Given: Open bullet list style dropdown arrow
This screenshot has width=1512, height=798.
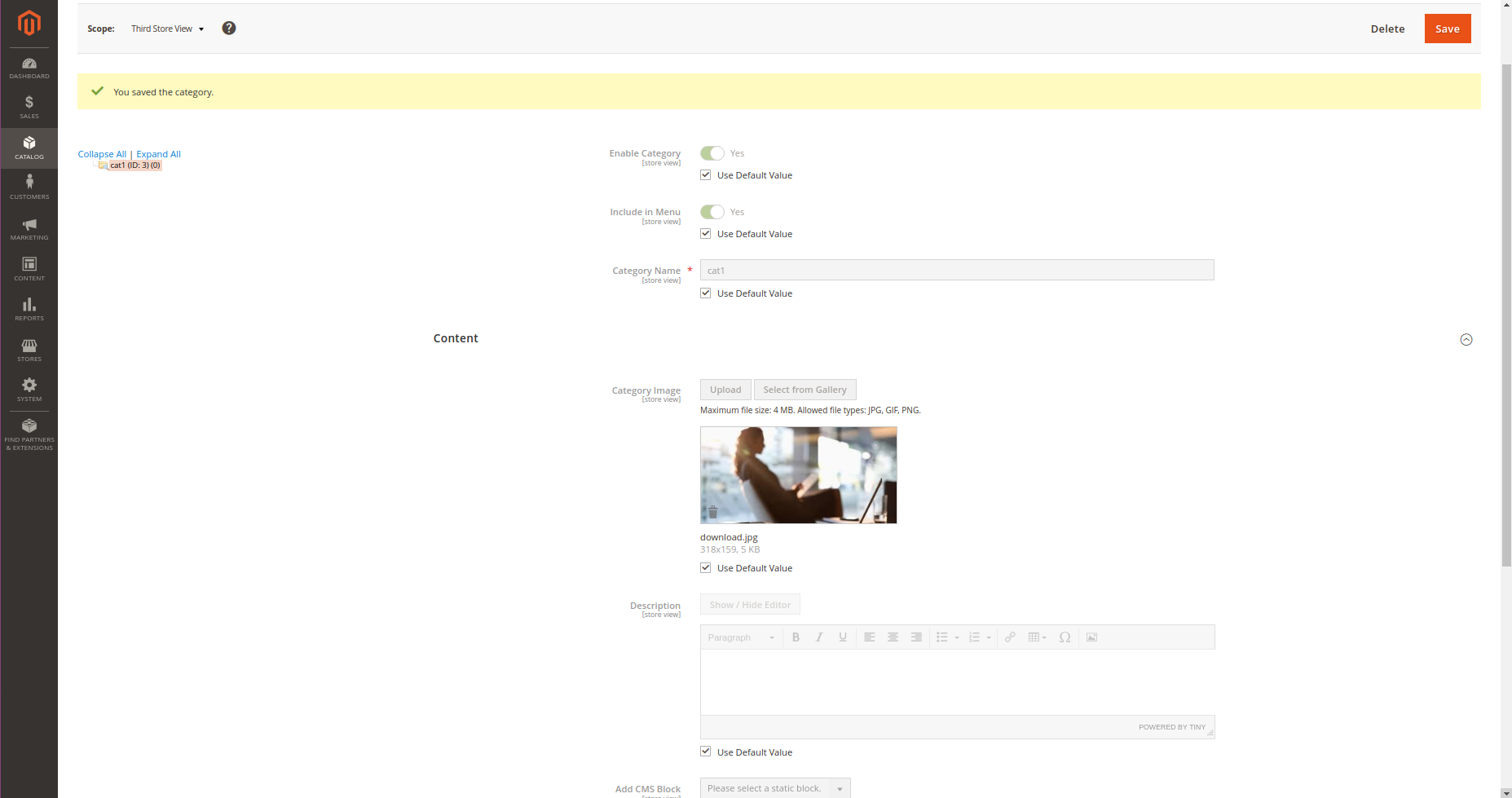Looking at the screenshot, I should [957, 637].
